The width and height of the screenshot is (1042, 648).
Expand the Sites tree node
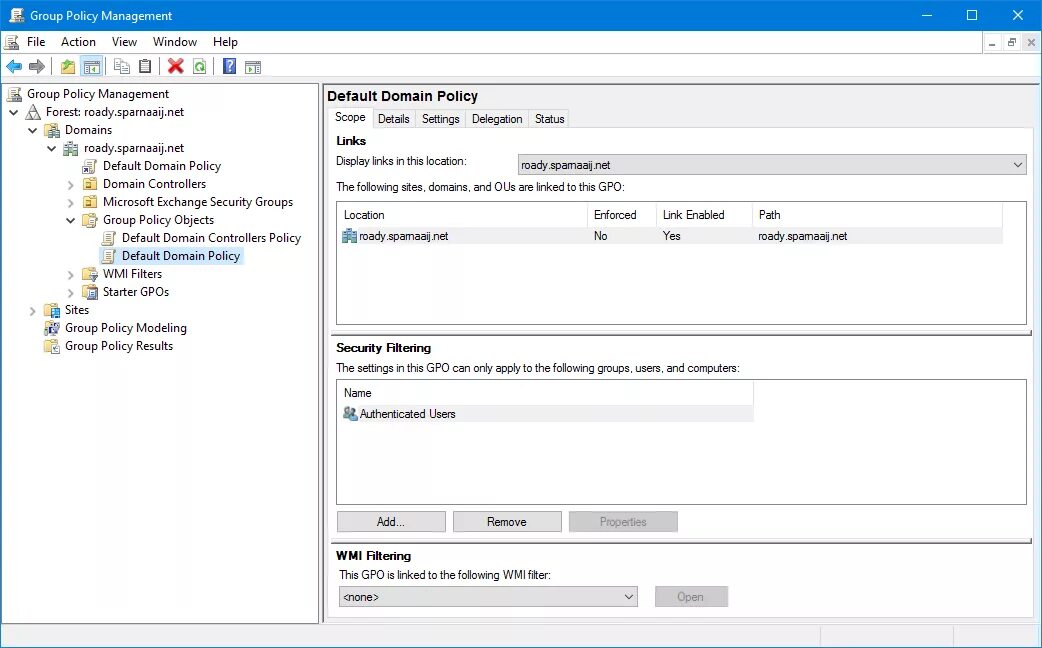pyautogui.click(x=33, y=310)
